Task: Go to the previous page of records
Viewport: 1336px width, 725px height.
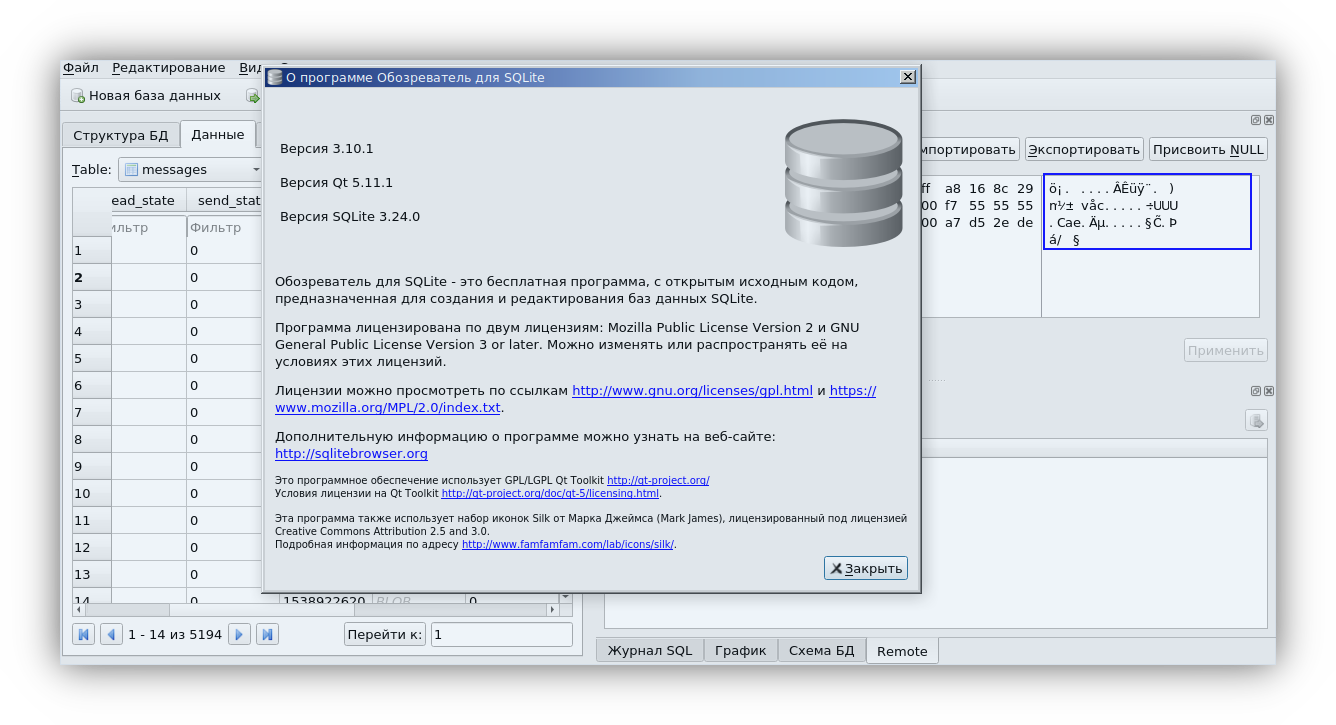Action: (111, 633)
